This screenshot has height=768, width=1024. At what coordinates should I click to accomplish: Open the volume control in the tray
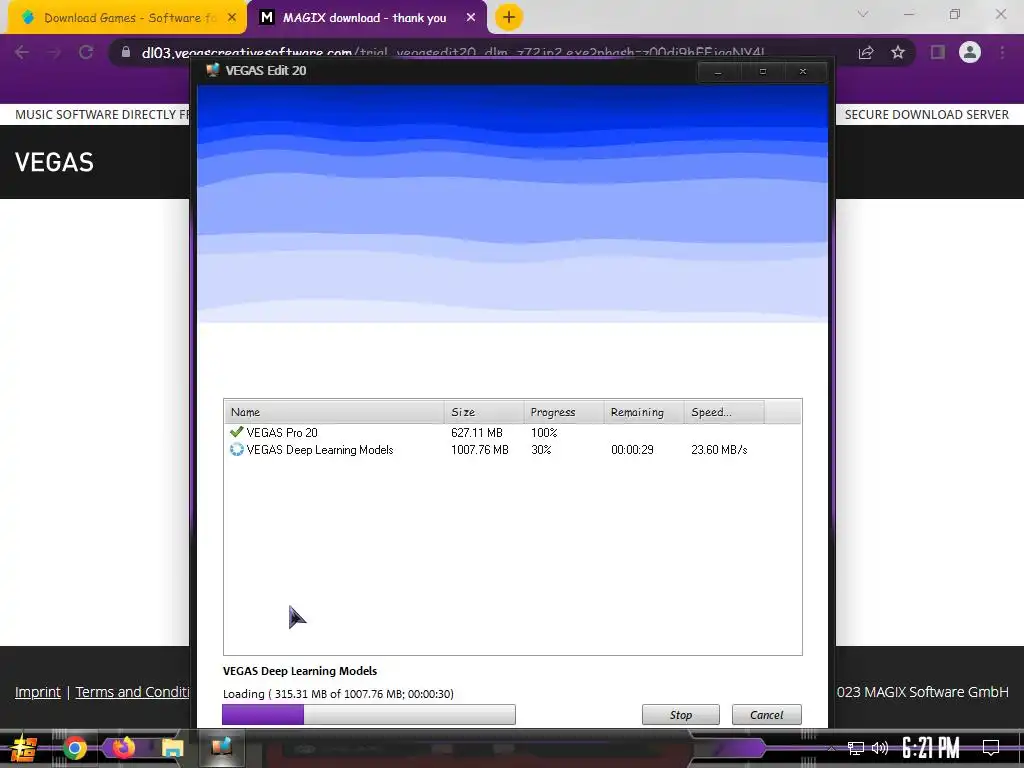click(880, 748)
